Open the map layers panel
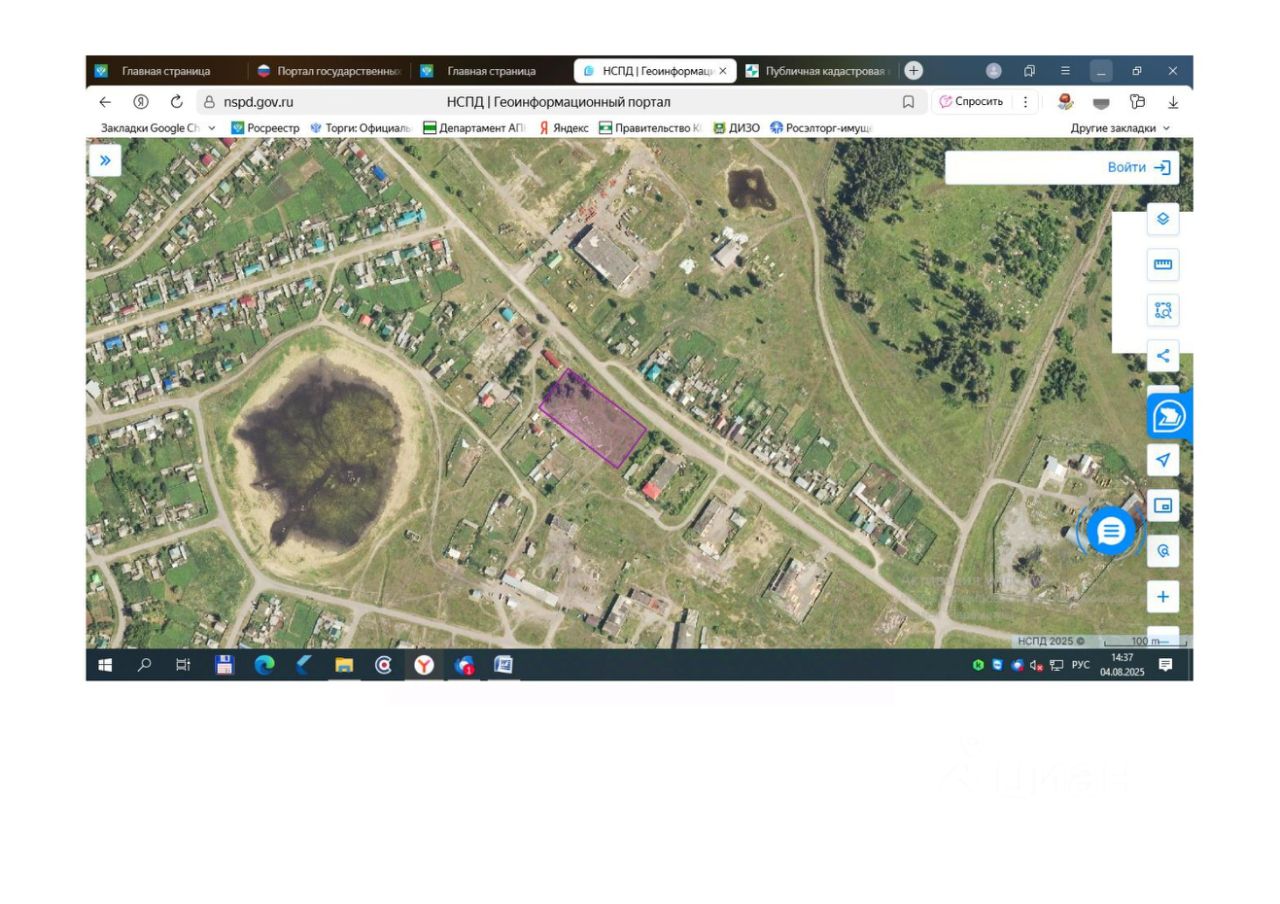Screen dimensions: 1280x904 click(1163, 219)
